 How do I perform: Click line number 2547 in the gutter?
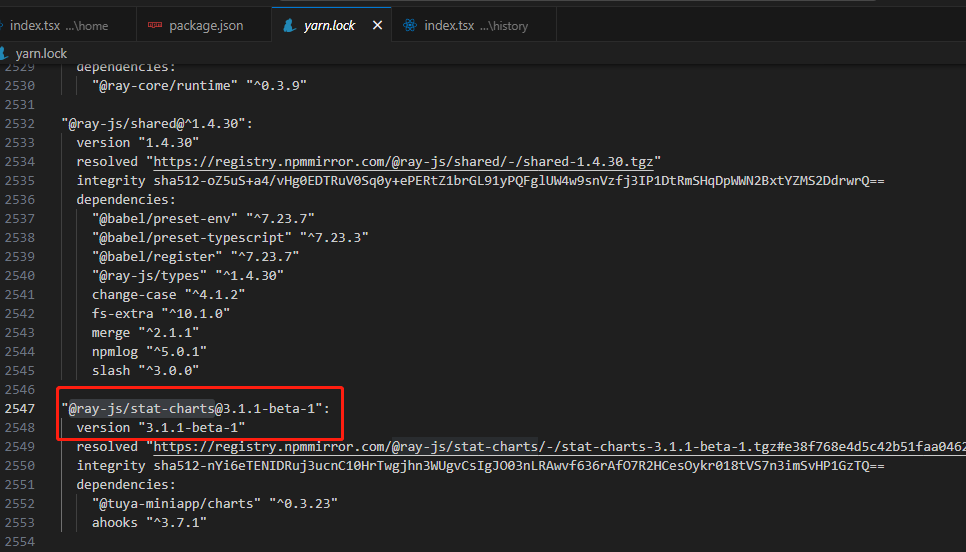pos(20,409)
